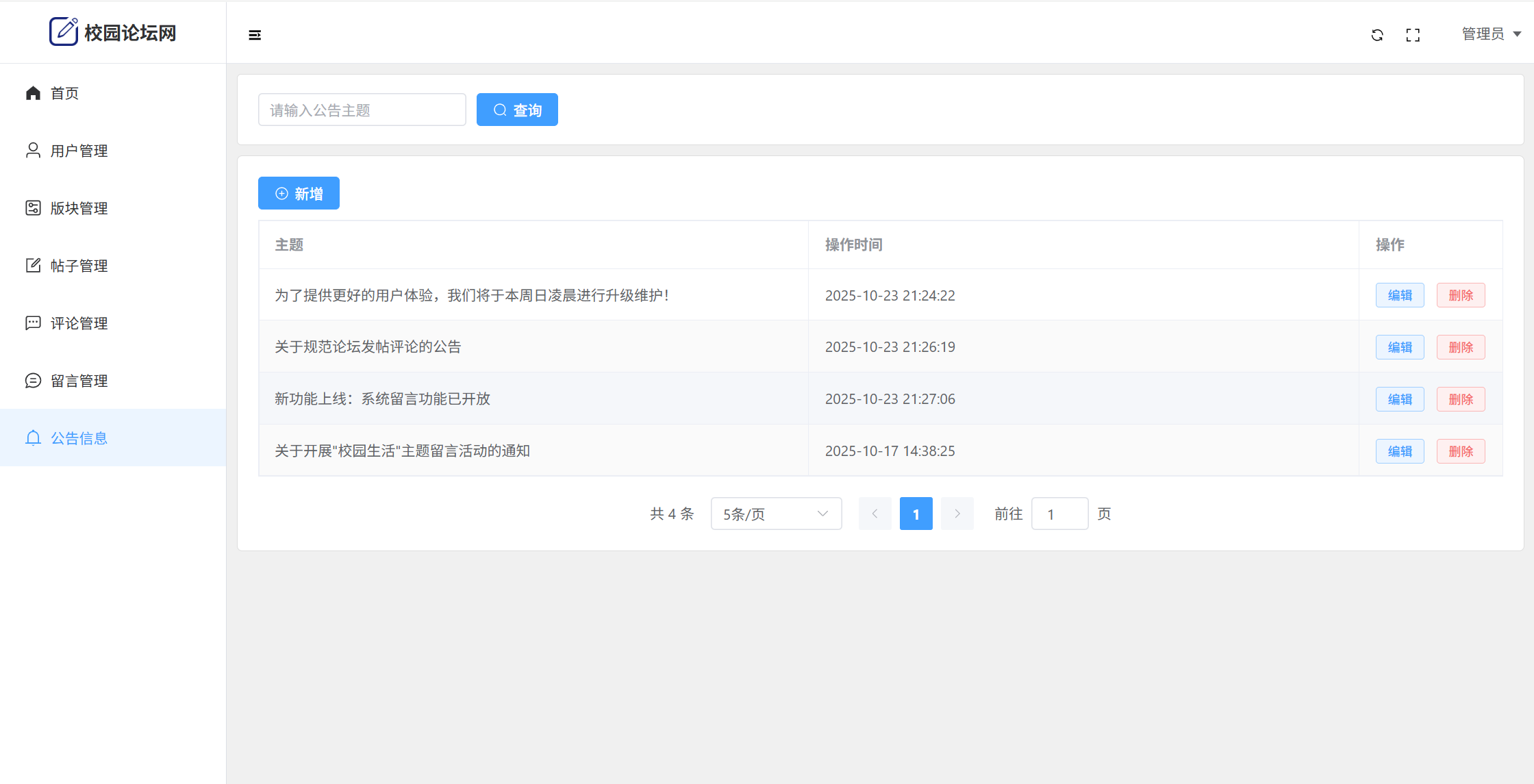Delete the 新功能上线 announcement row

point(1460,399)
